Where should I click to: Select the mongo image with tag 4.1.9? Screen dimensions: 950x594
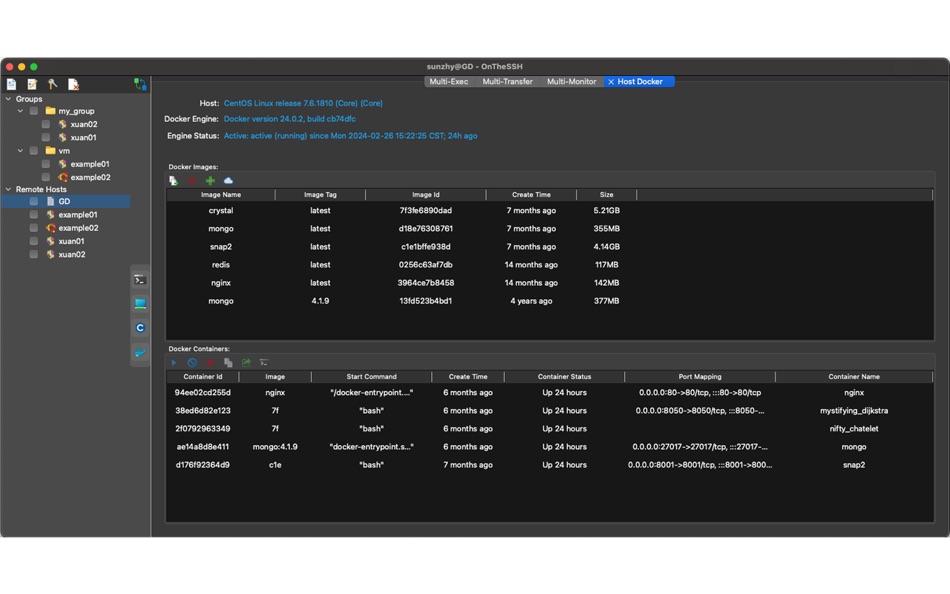[550, 301]
